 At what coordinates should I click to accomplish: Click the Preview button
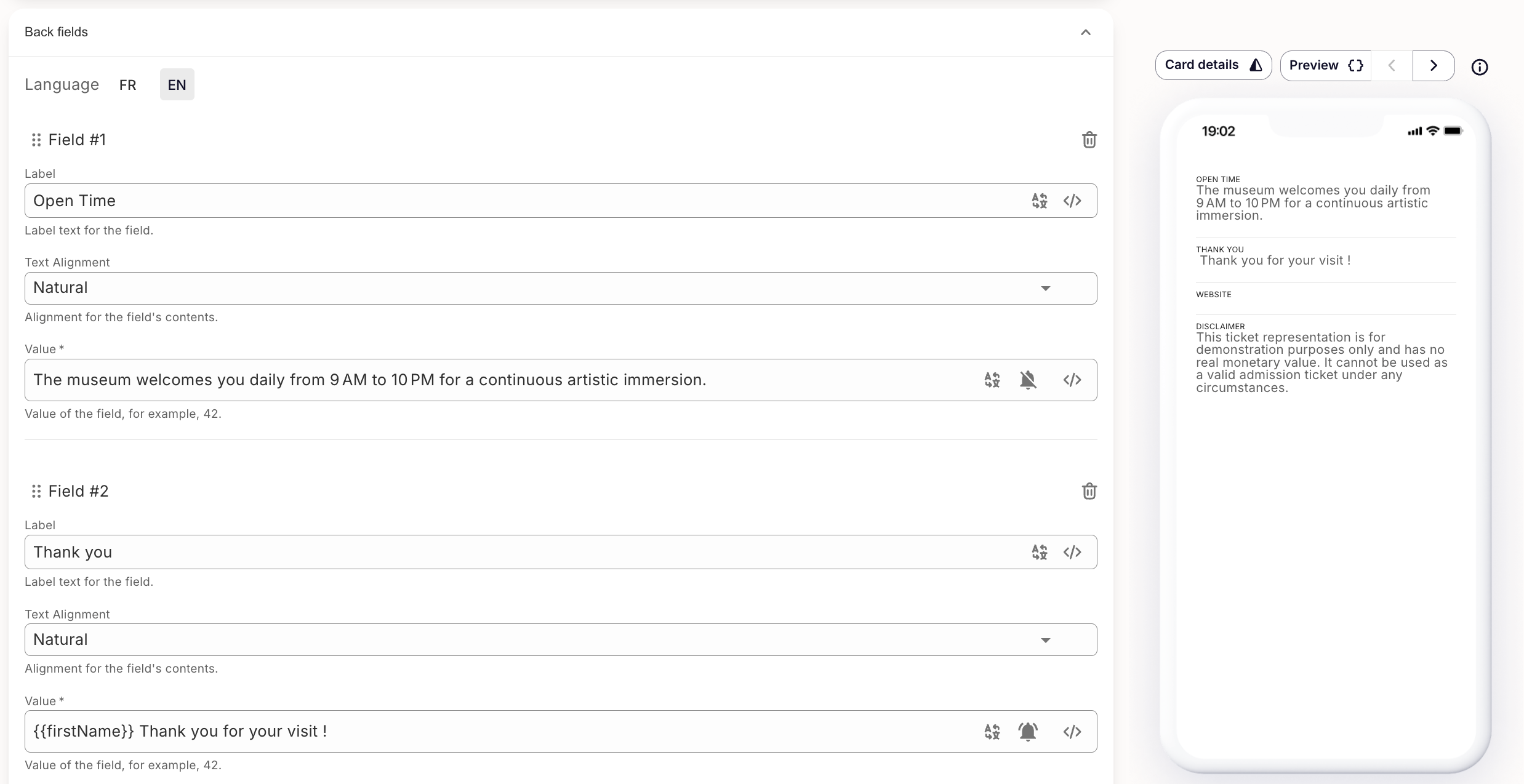tap(1325, 65)
